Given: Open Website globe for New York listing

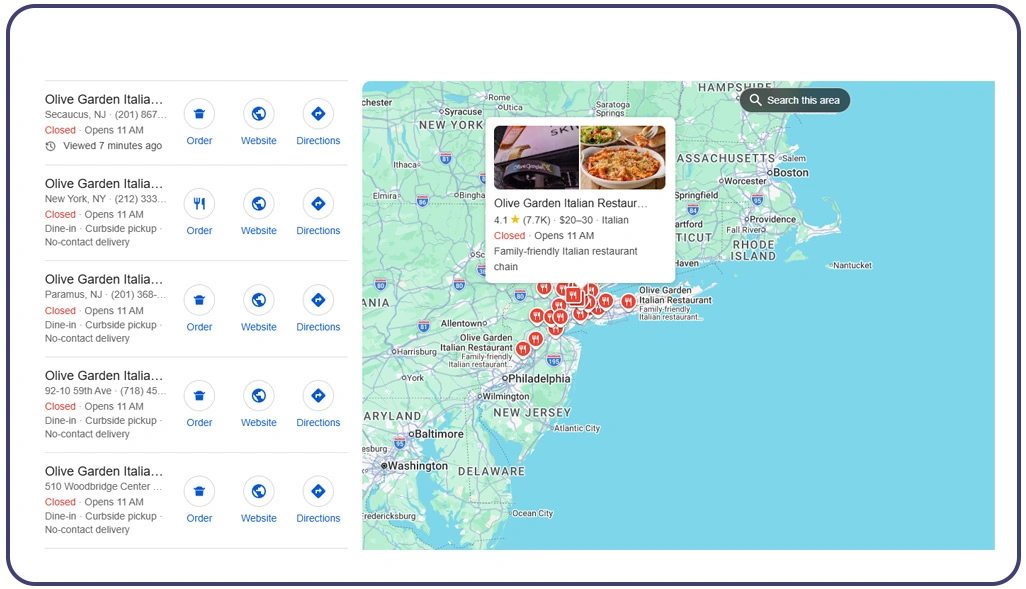Looking at the screenshot, I should coord(258,204).
